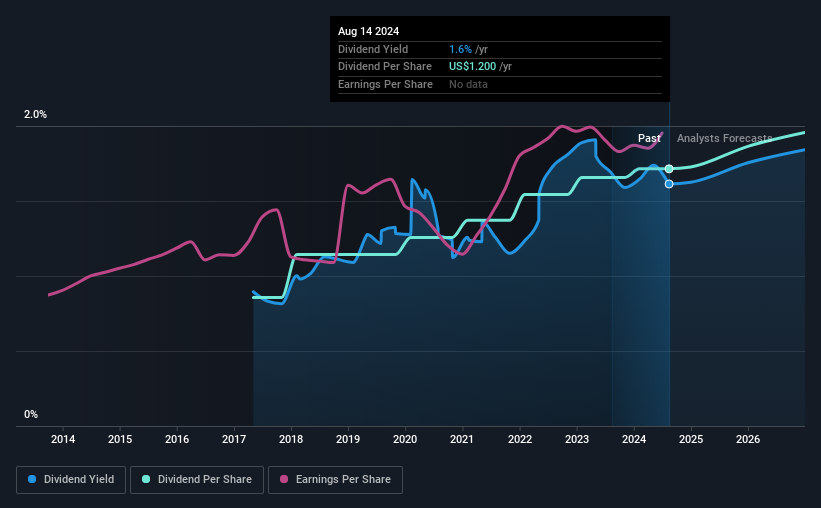Click the teal Dividend Per Share legend dot

(146, 479)
